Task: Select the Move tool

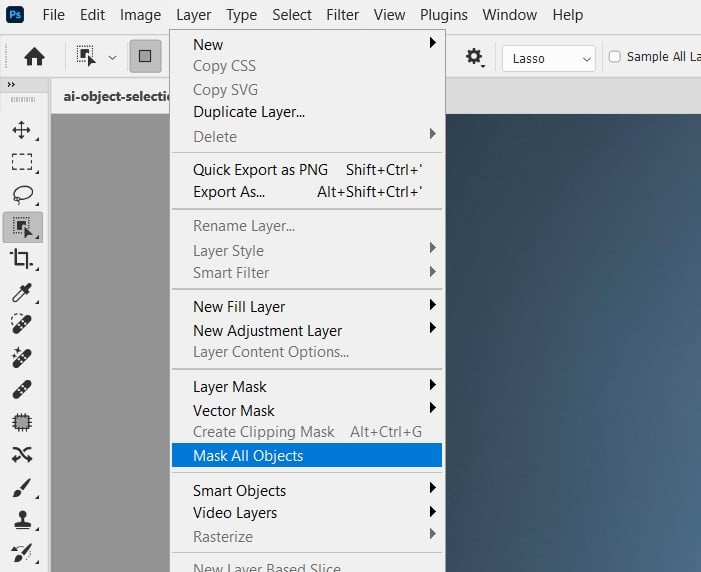Action: pos(21,130)
